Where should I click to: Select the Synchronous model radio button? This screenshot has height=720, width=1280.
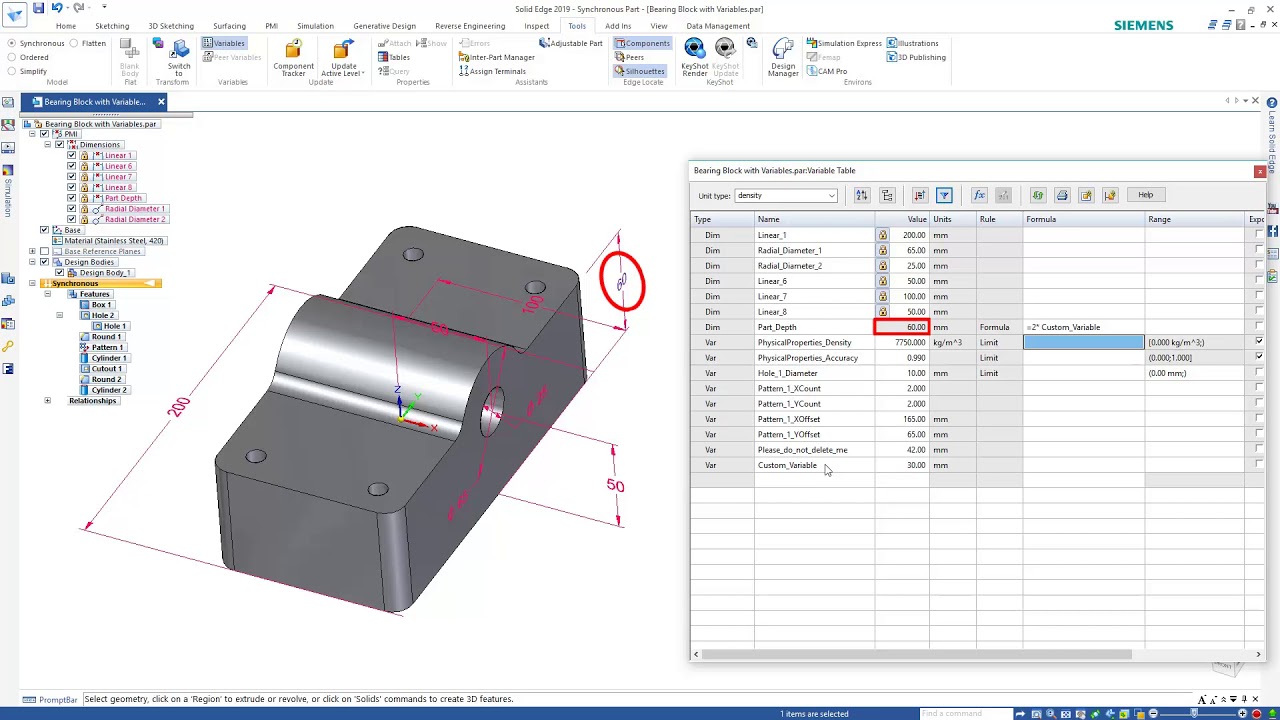pyautogui.click(x=12, y=43)
